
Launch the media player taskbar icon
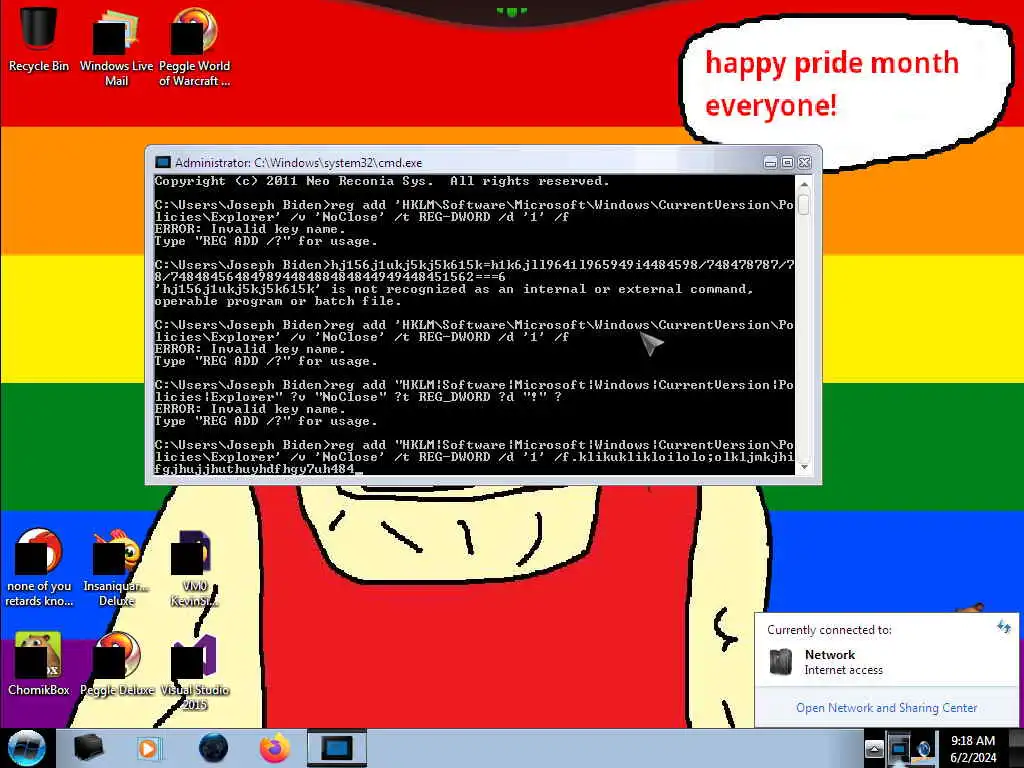(148, 748)
